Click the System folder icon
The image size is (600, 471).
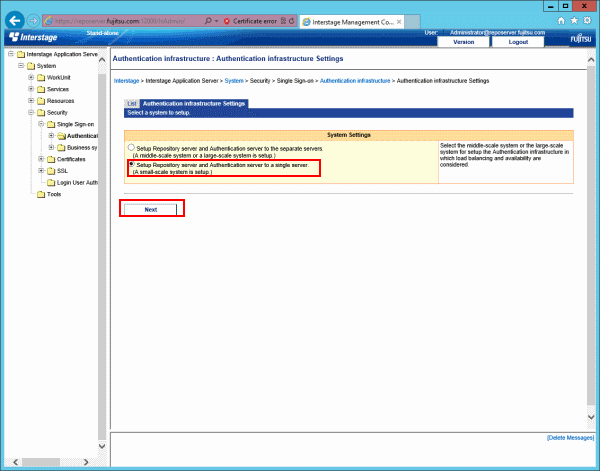tap(31, 66)
